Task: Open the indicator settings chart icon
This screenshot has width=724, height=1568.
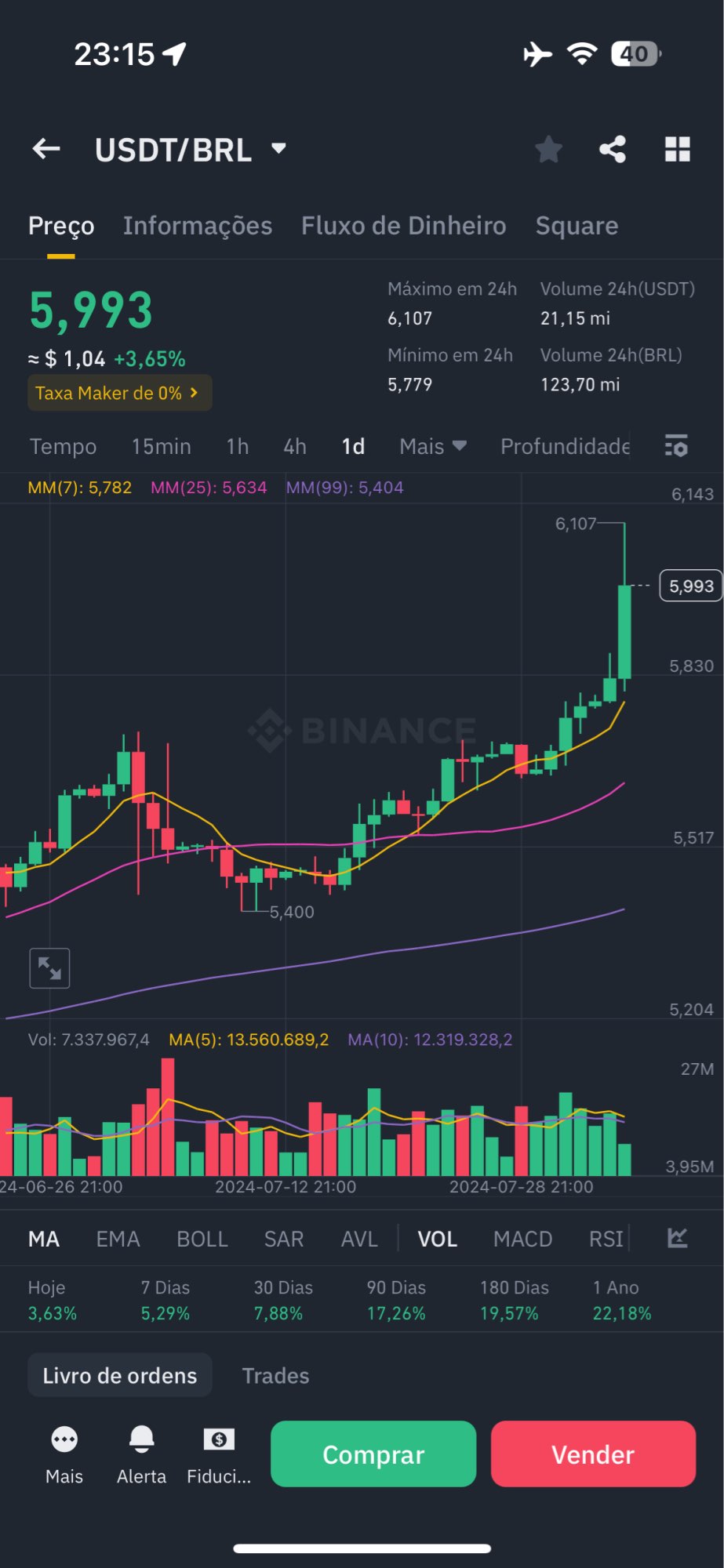Action: click(x=678, y=1239)
